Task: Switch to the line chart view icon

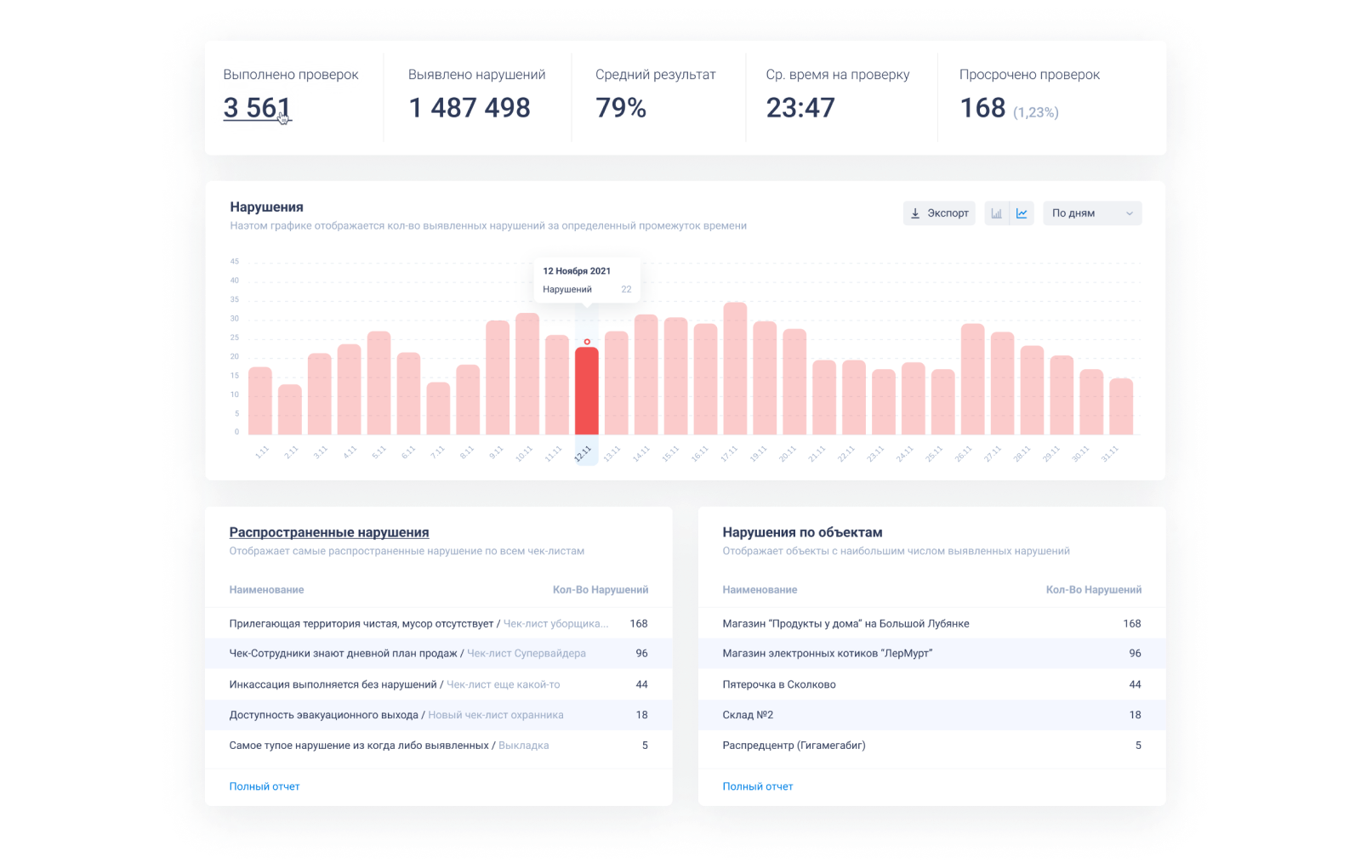Action: tap(1022, 213)
